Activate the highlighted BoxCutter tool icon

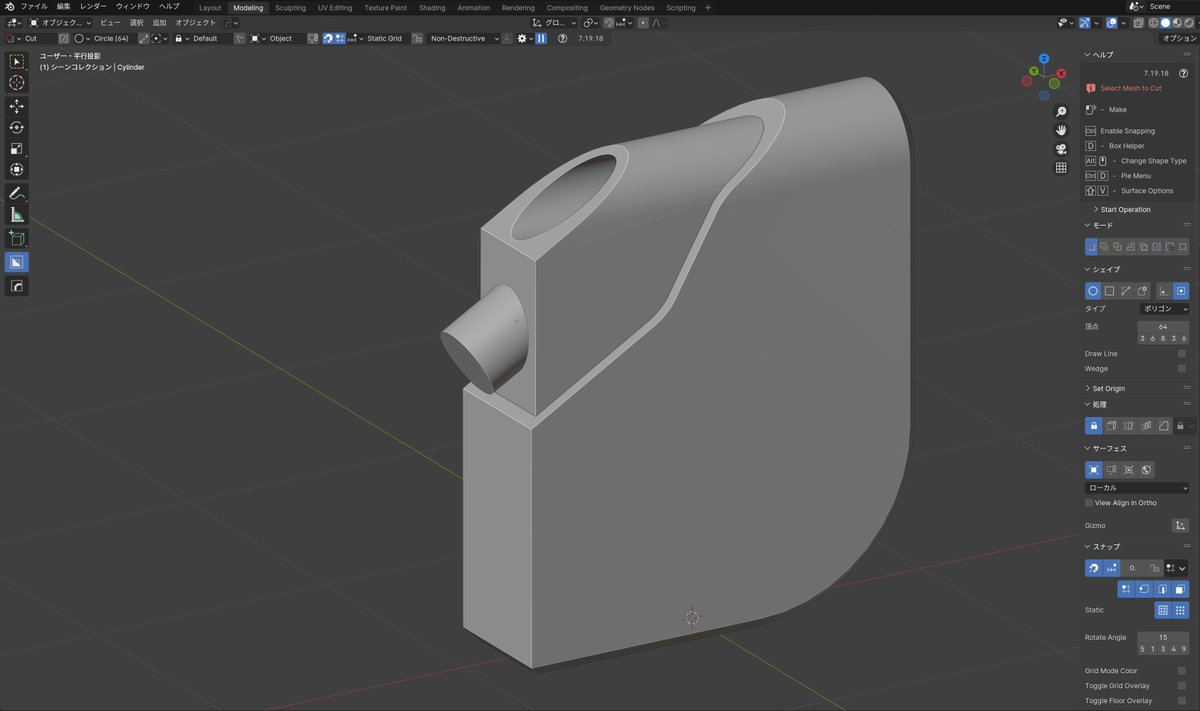[17, 262]
